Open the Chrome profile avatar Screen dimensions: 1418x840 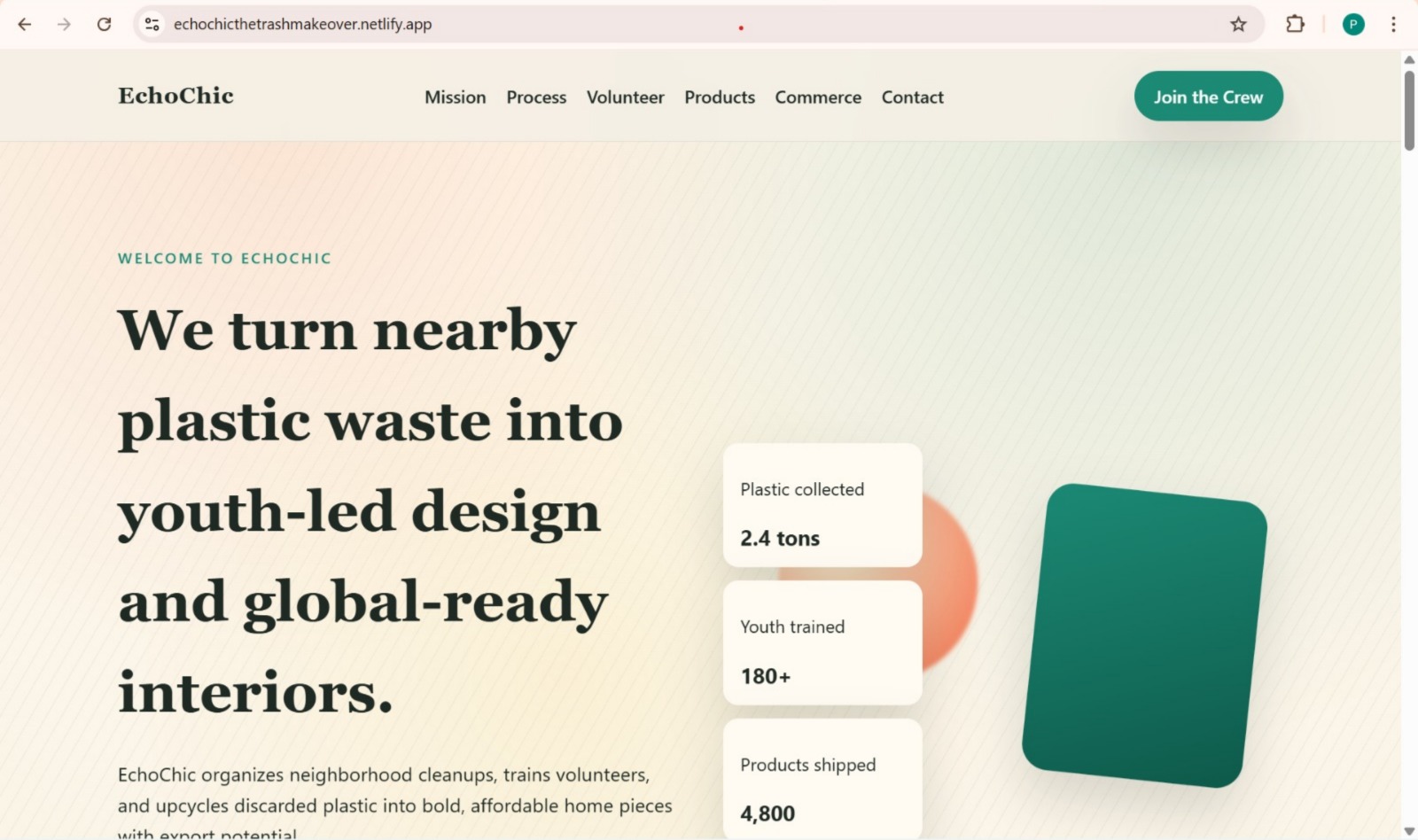pyautogui.click(x=1353, y=24)
